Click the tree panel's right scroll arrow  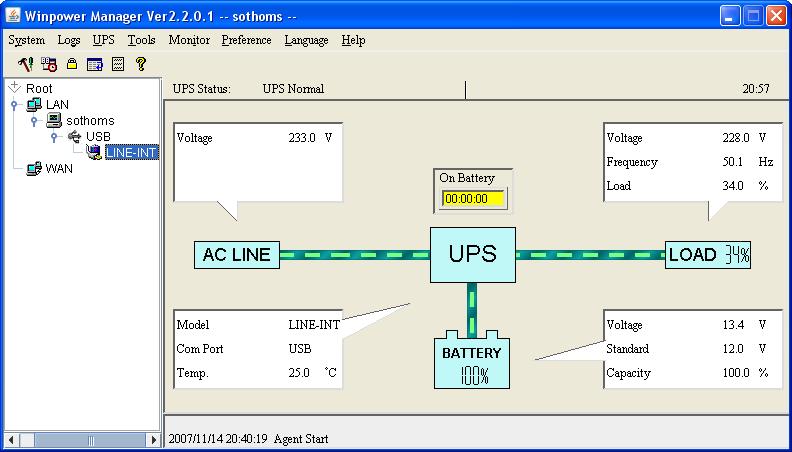[153, 440]
